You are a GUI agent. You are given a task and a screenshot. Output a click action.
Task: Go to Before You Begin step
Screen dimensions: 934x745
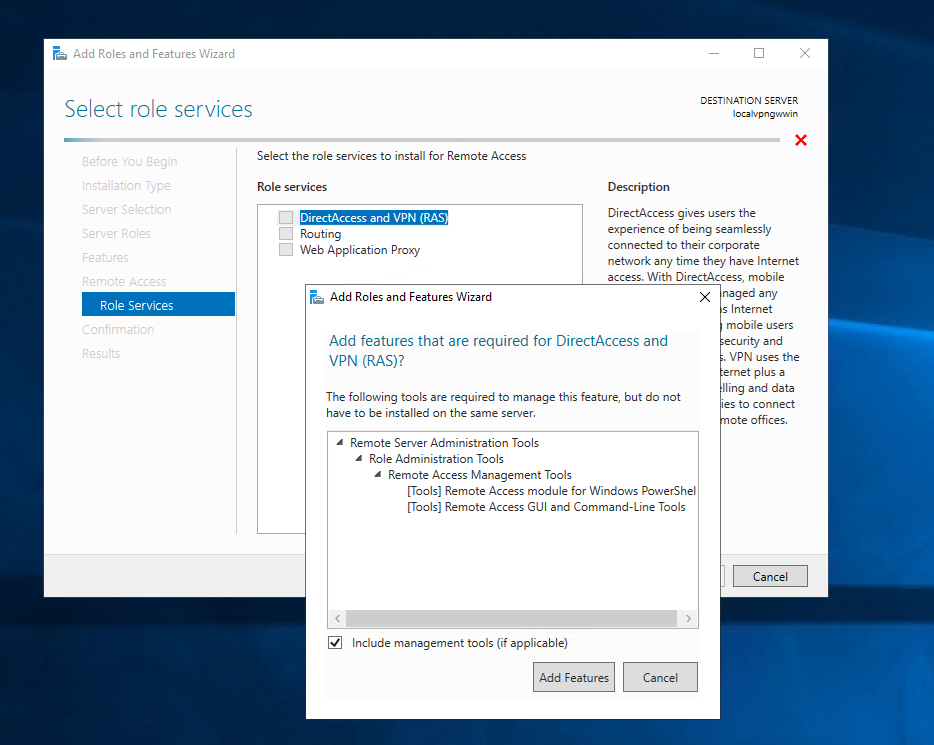click(129, 161)
